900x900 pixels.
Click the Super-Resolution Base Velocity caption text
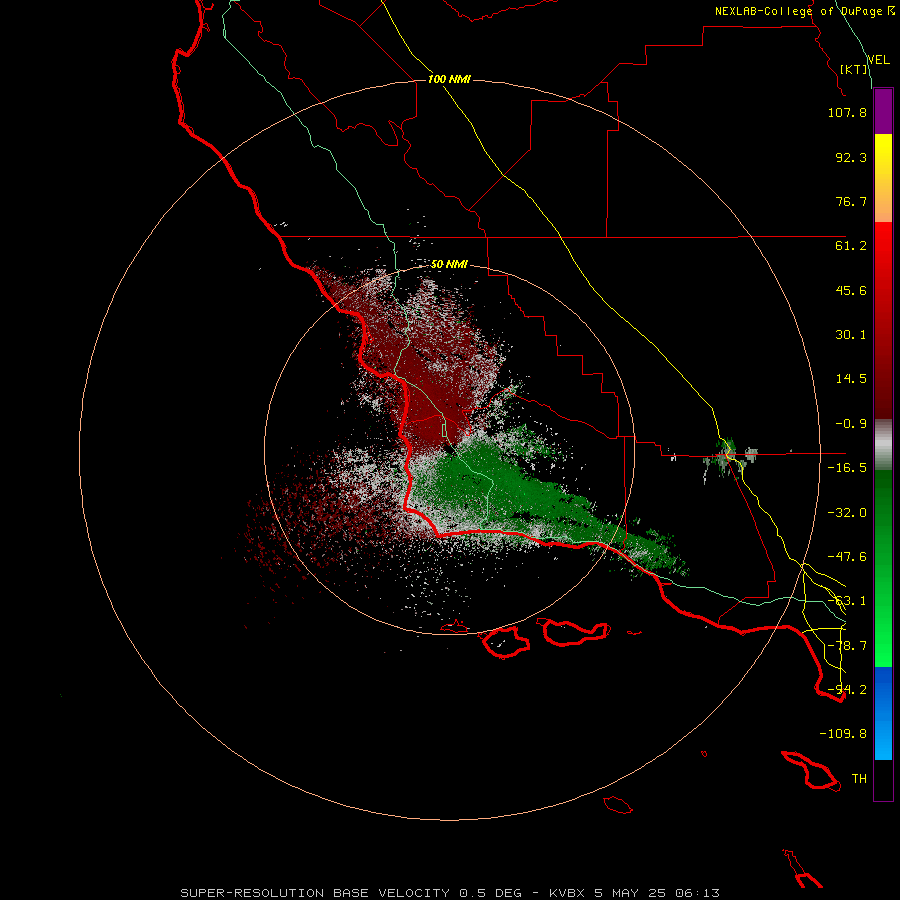pos(449,893)
